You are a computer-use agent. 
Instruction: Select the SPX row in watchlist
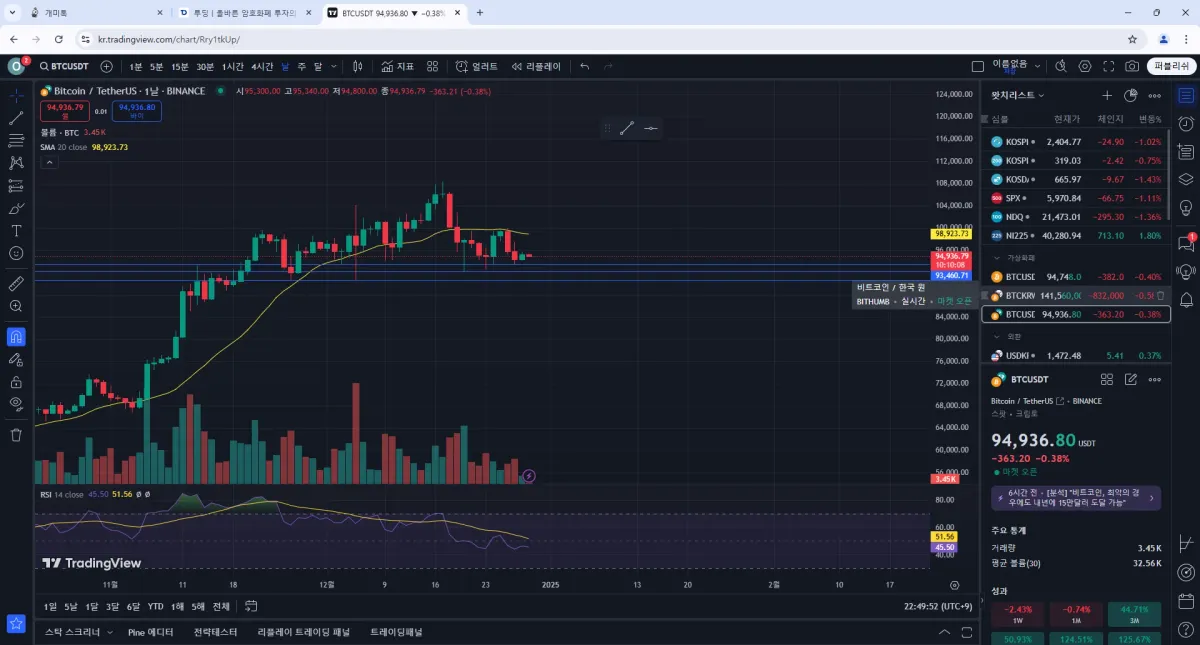tap(1076, 198)
